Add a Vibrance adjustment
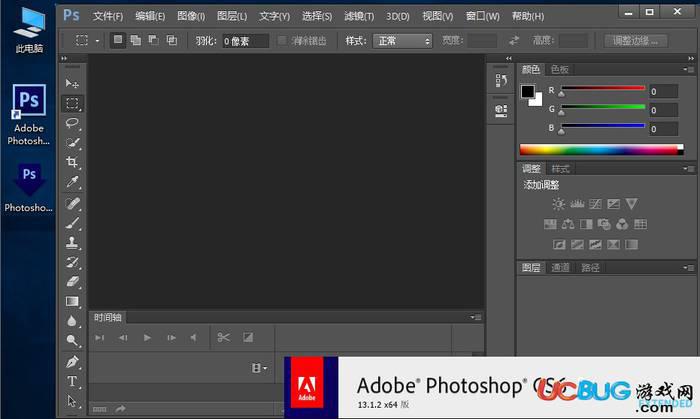 pos(631,204)
